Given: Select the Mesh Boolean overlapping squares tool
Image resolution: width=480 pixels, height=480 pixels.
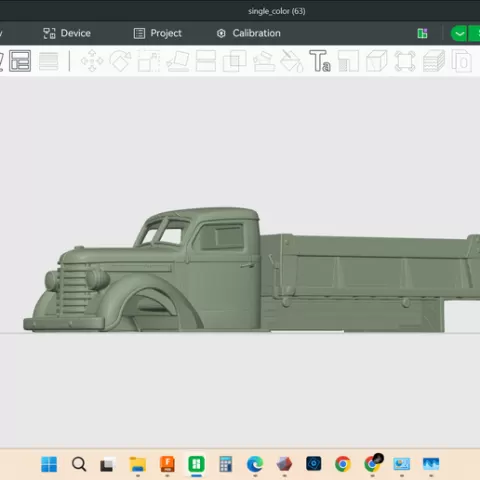Looking at the screenshot, I should point(235,61).
